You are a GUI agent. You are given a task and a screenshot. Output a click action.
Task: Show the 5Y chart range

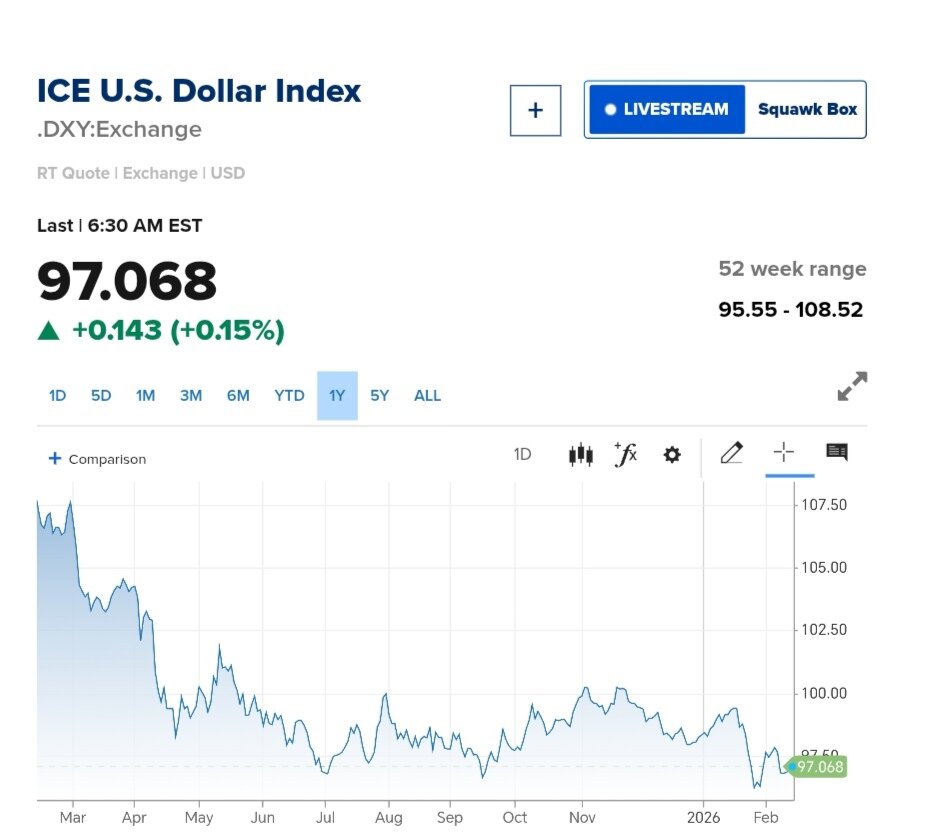pos(379,396)
